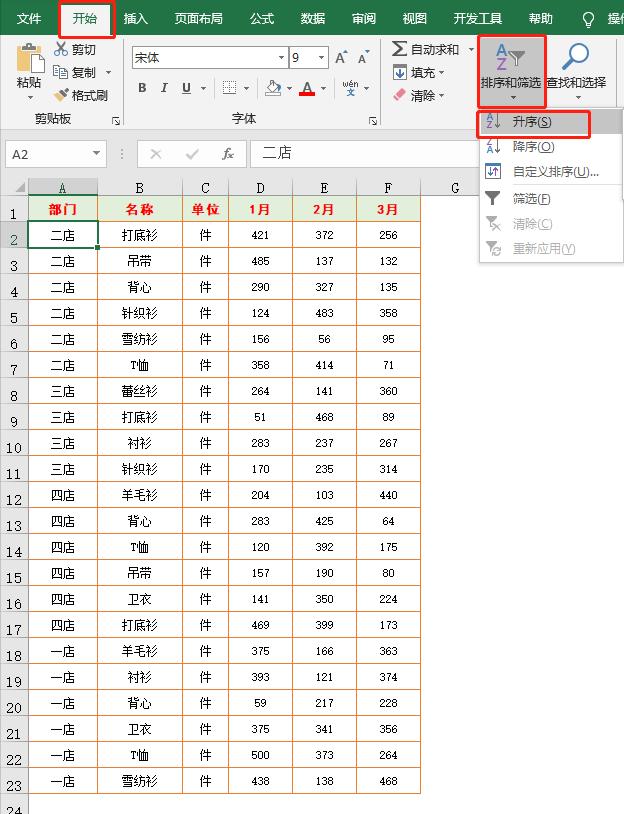Open the Find and Select magnifier
Screen dimensions: 624x814
point(575,58)
